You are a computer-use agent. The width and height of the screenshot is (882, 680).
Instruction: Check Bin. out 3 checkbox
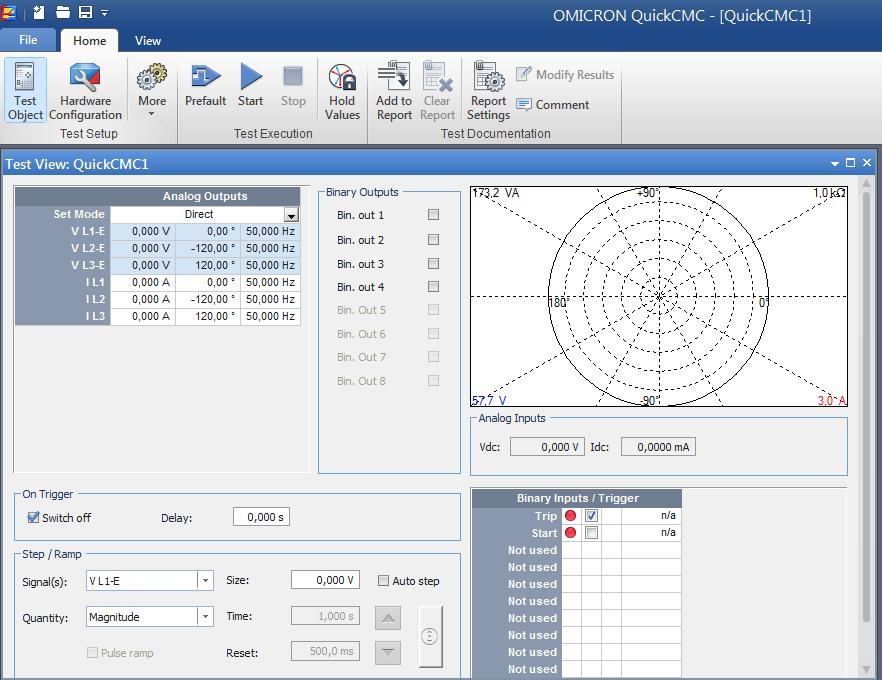pos(433,263)
